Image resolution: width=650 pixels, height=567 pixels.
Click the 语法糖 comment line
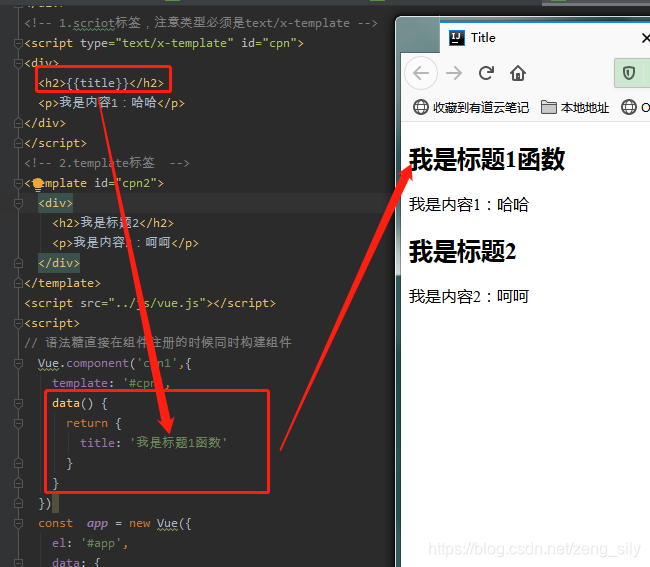pos(158,343)
